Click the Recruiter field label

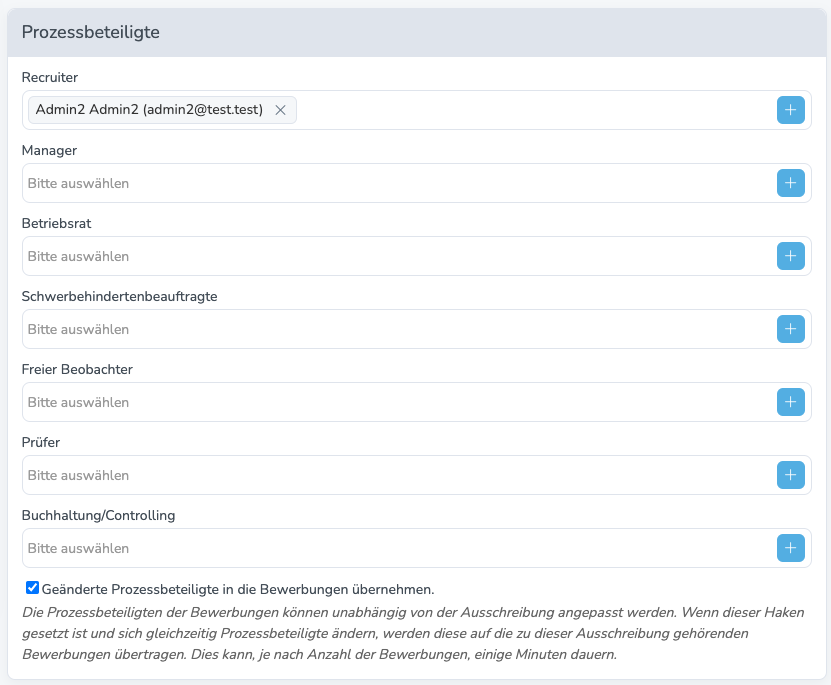[50, 77]
